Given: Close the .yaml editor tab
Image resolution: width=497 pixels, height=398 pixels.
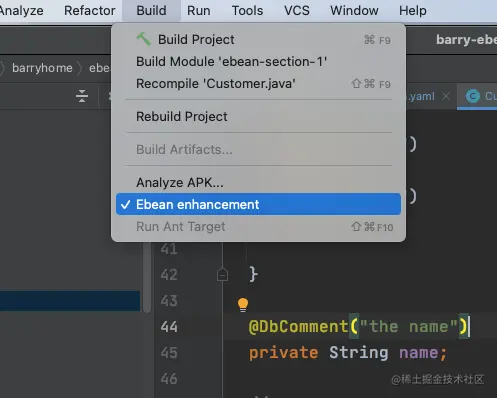Looking at the screenshot, I should [446, 96].
